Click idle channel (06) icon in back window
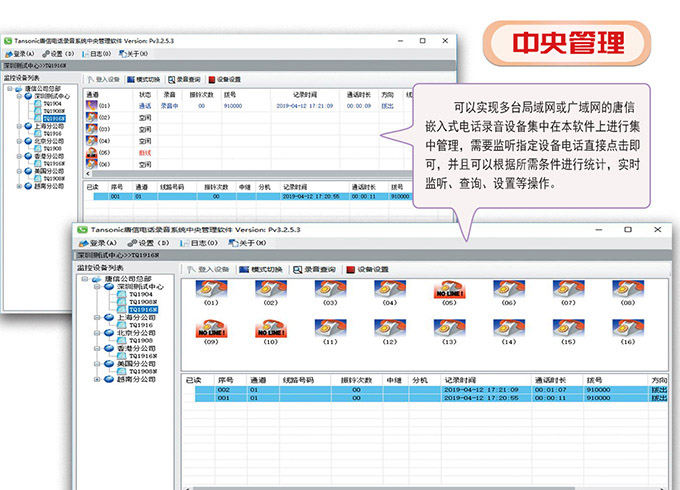The image size is (680, 490). (92, 164)
